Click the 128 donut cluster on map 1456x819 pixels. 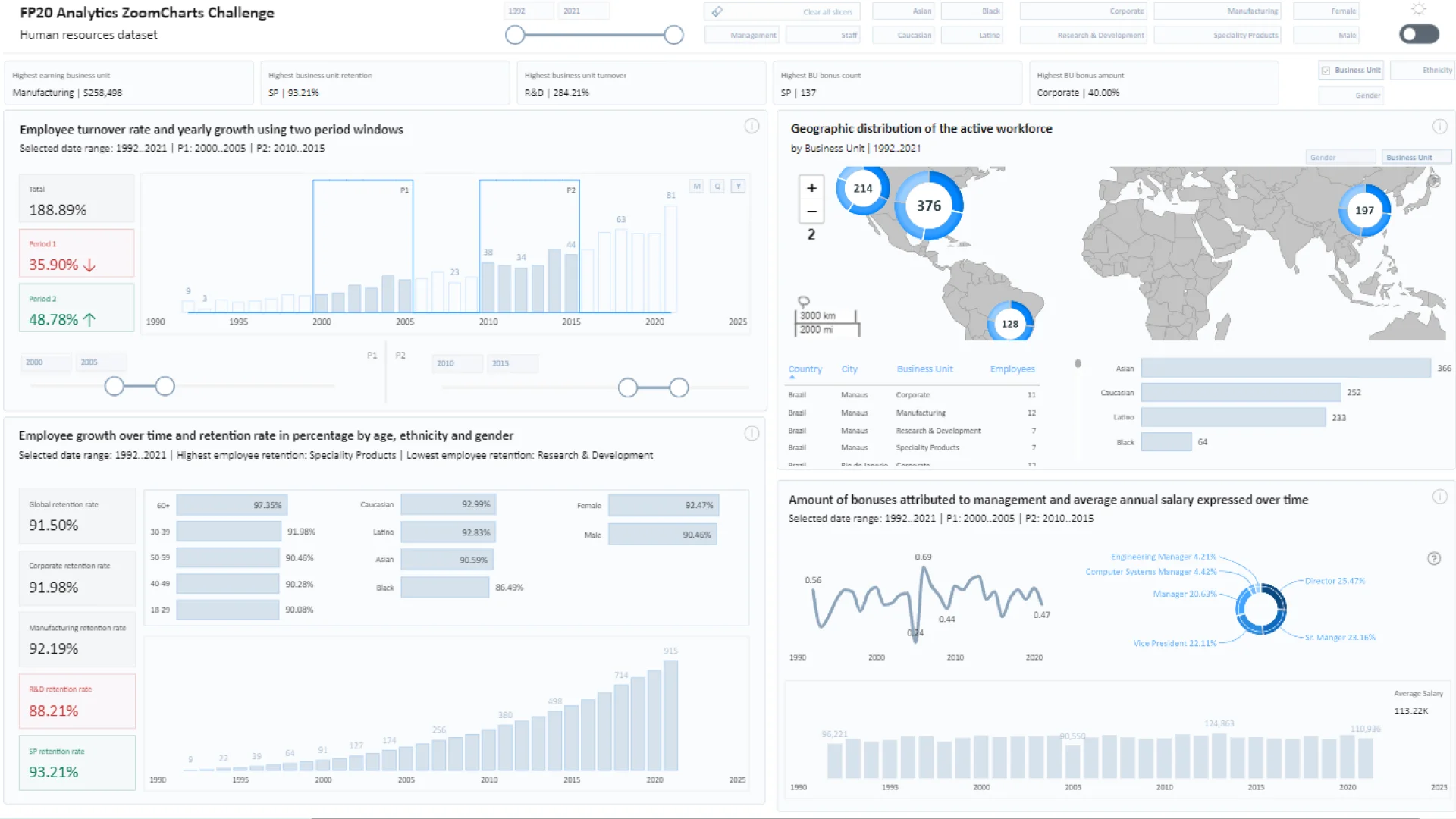(x=1010, y=324)
